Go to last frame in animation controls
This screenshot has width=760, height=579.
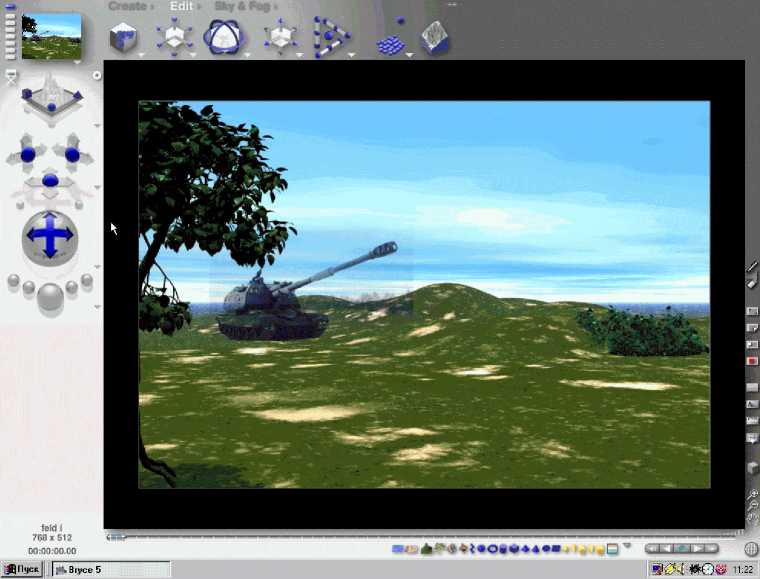(x=712, y=548)
